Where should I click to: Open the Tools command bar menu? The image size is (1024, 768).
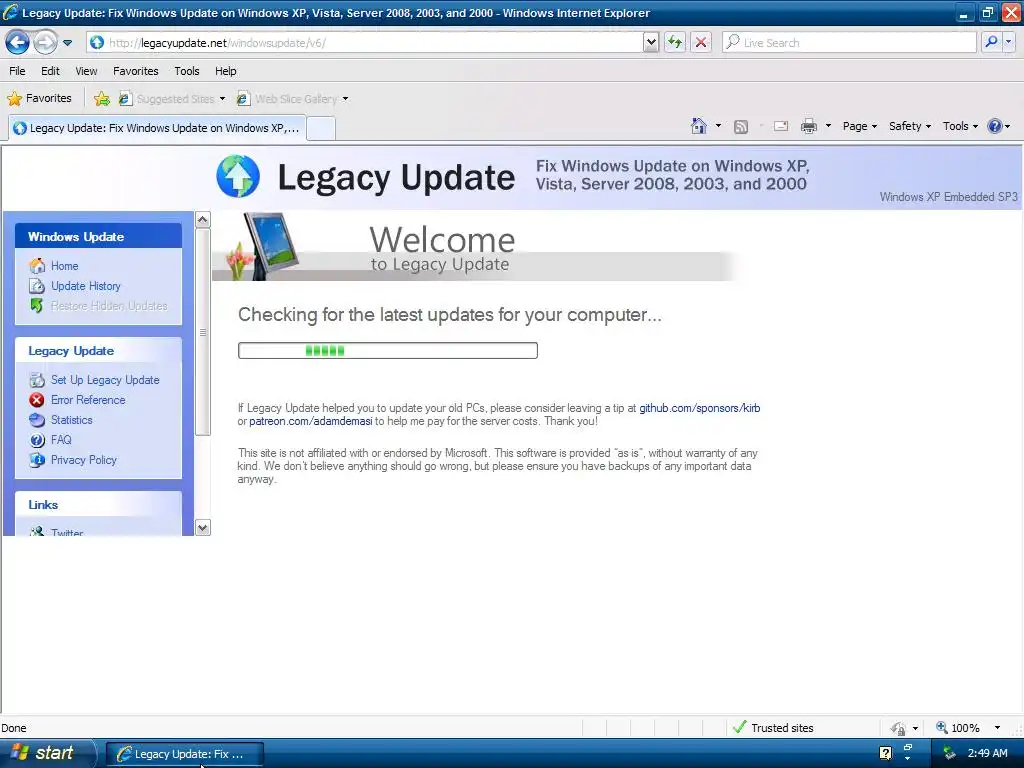point(960,126)
